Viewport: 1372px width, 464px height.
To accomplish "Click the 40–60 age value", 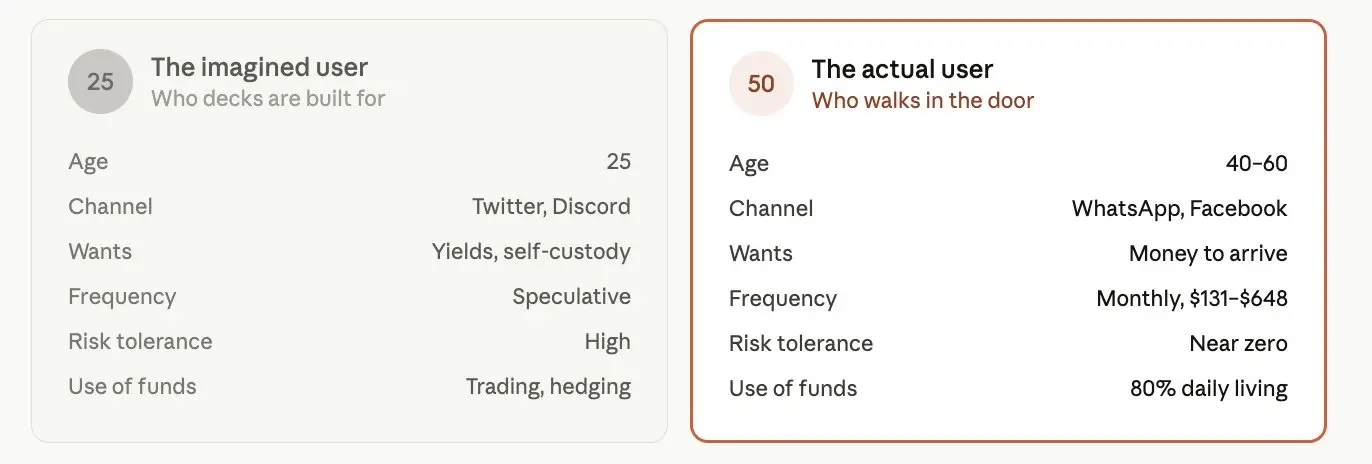I will [1257, 164].
